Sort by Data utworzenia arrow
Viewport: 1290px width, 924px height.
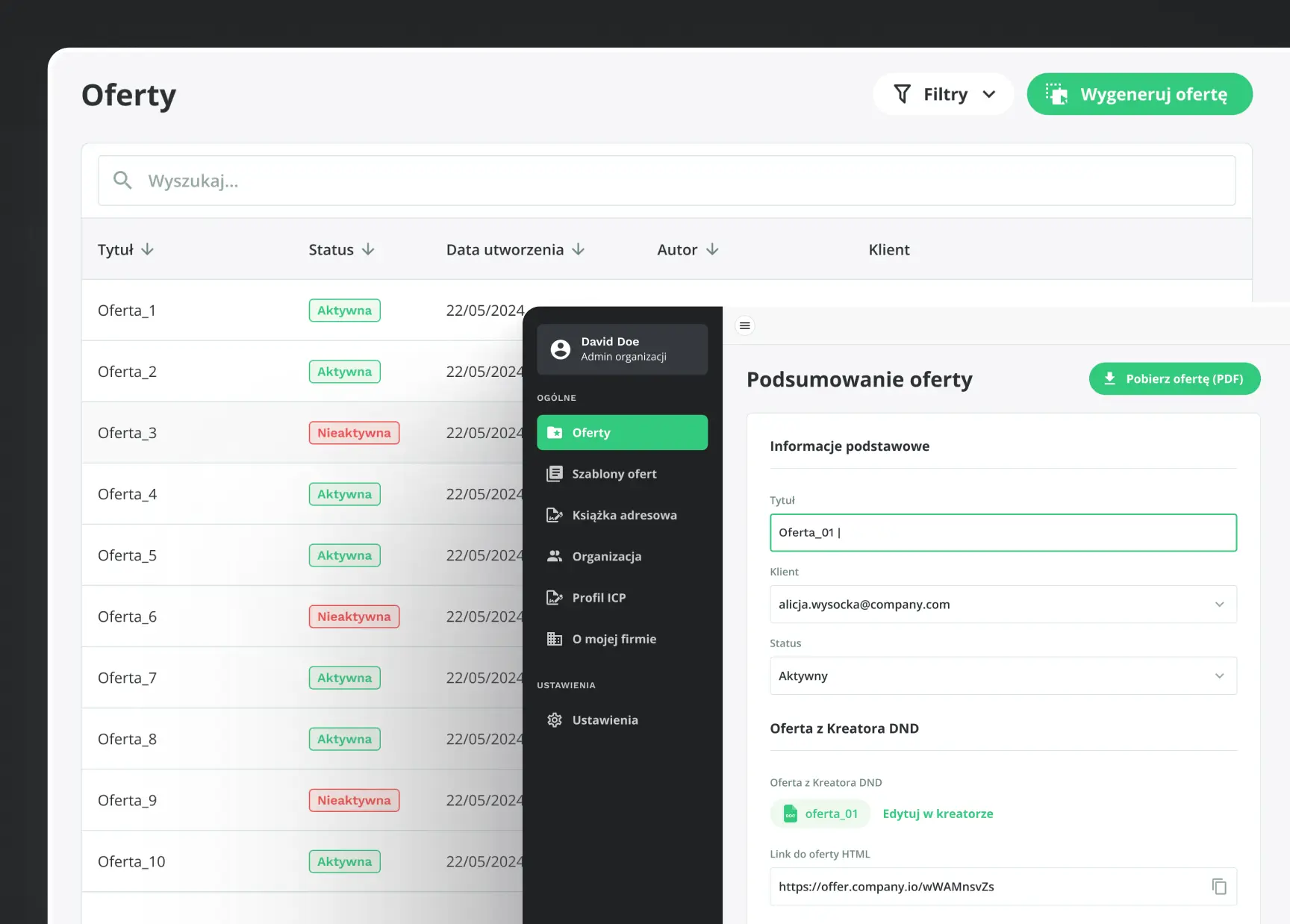point(578,249)
